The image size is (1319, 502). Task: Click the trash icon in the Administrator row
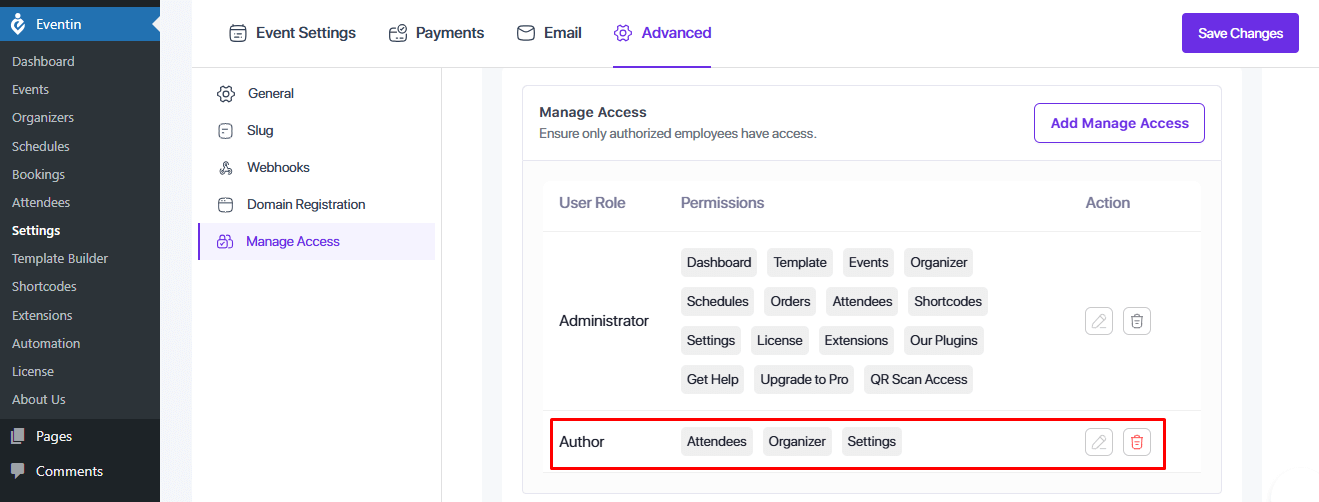point(1137,321)
